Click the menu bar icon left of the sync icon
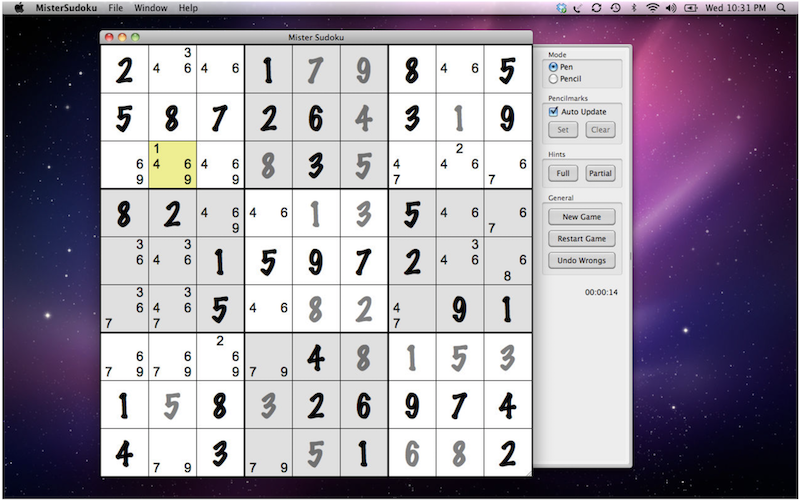The height and width of the screenshot is (501, 800). [578, 8]
